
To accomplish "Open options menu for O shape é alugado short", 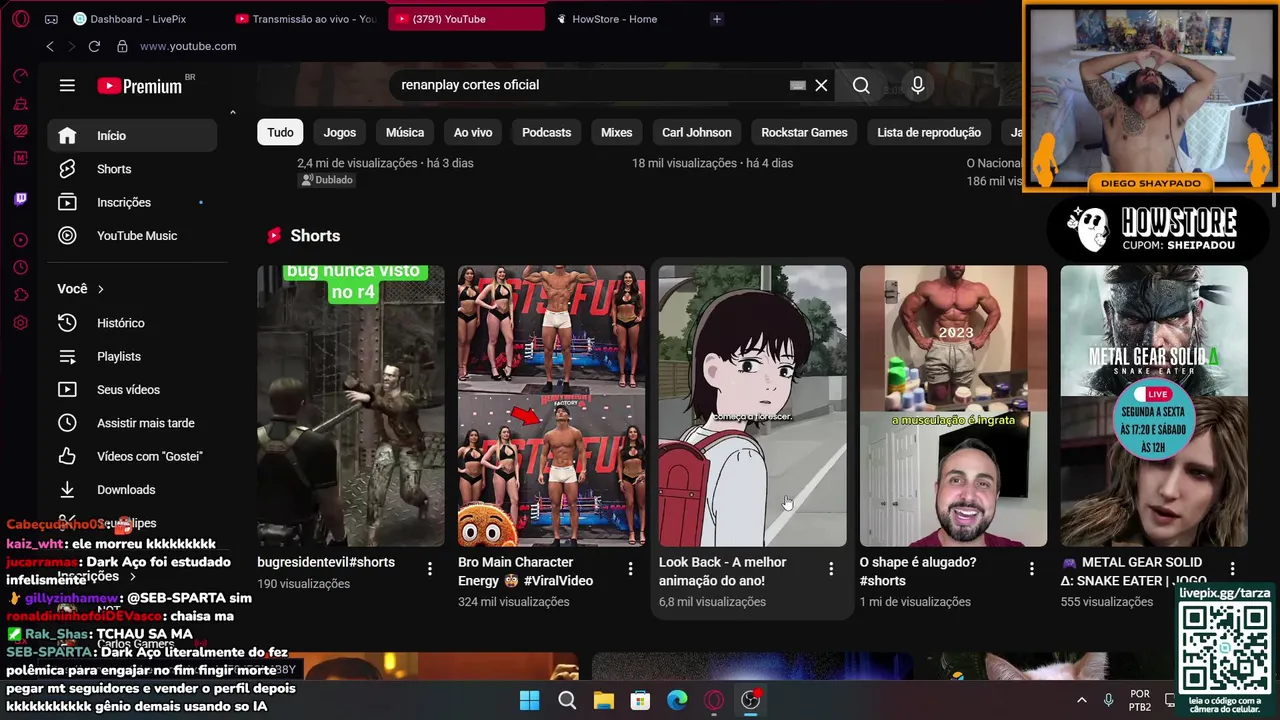I will tap(1032, 569).
